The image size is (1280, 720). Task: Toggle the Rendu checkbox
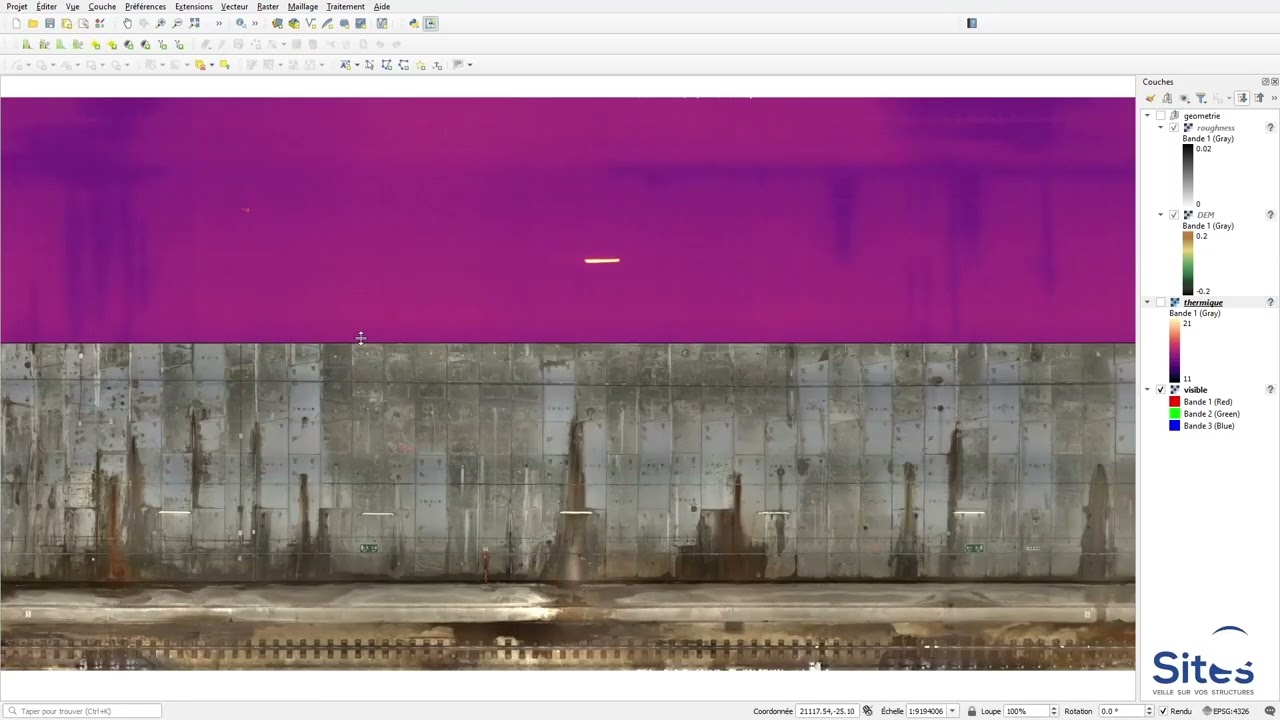[x=1162, y=711]
